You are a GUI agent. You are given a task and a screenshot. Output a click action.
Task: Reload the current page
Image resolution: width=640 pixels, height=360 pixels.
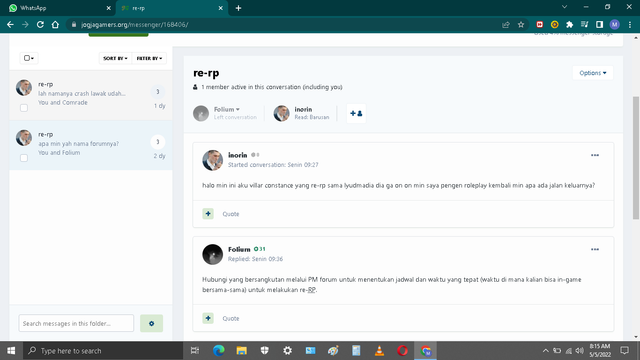click(40, 24)
